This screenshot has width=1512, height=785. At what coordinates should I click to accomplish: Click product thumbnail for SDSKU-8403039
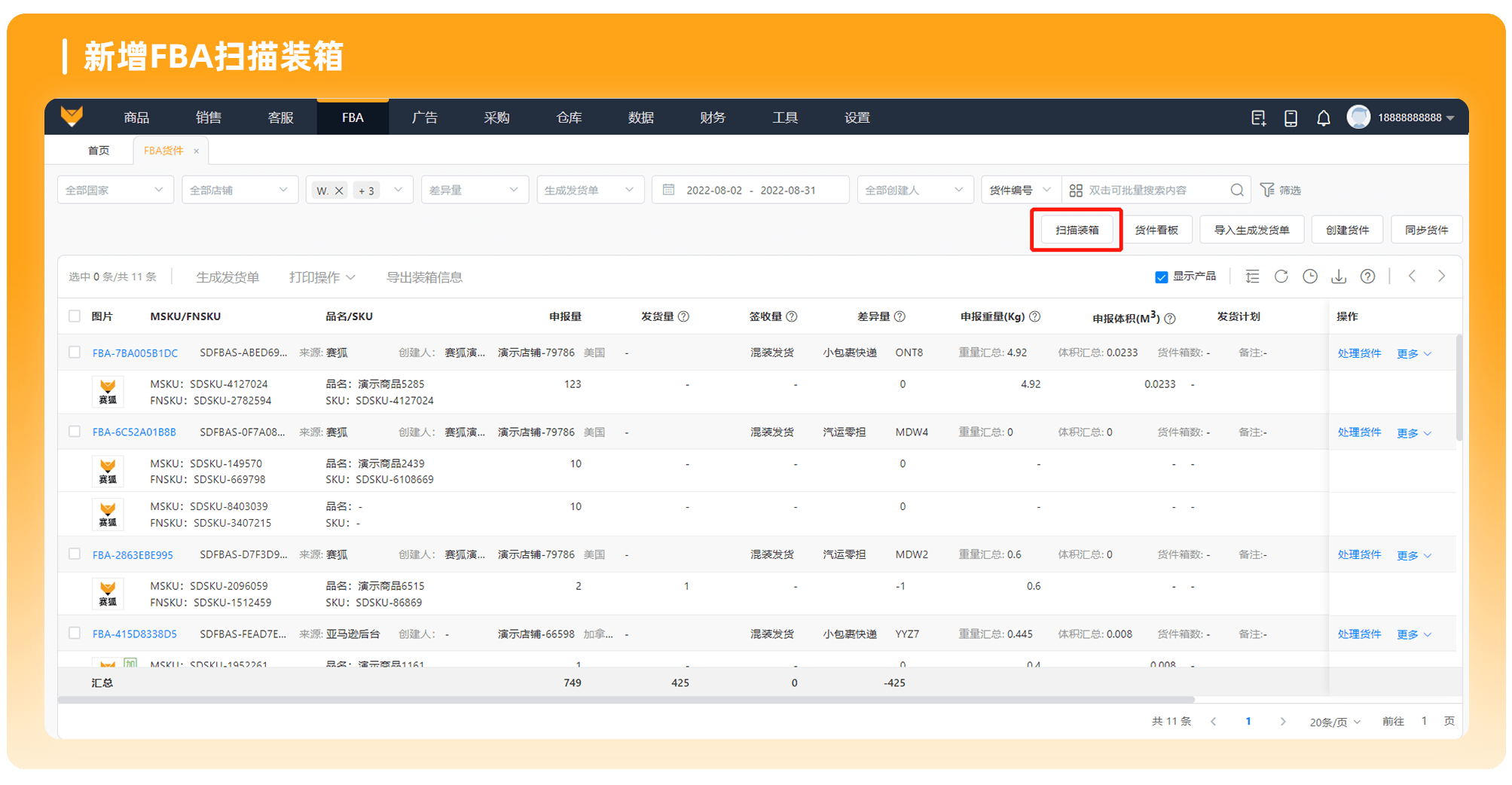(x=108, y=515)
